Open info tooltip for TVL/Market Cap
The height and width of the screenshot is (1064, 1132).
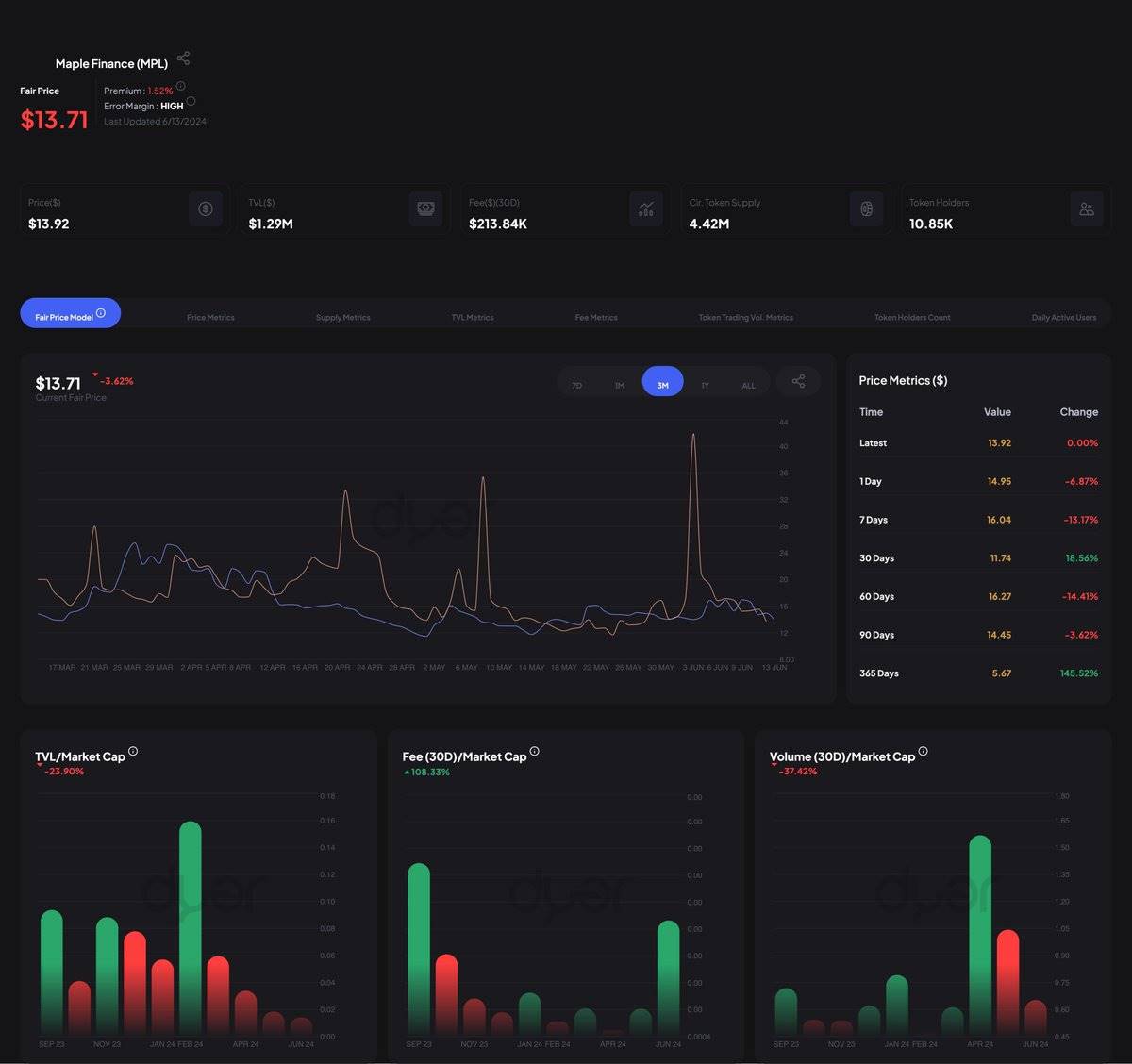pos(133,751)
